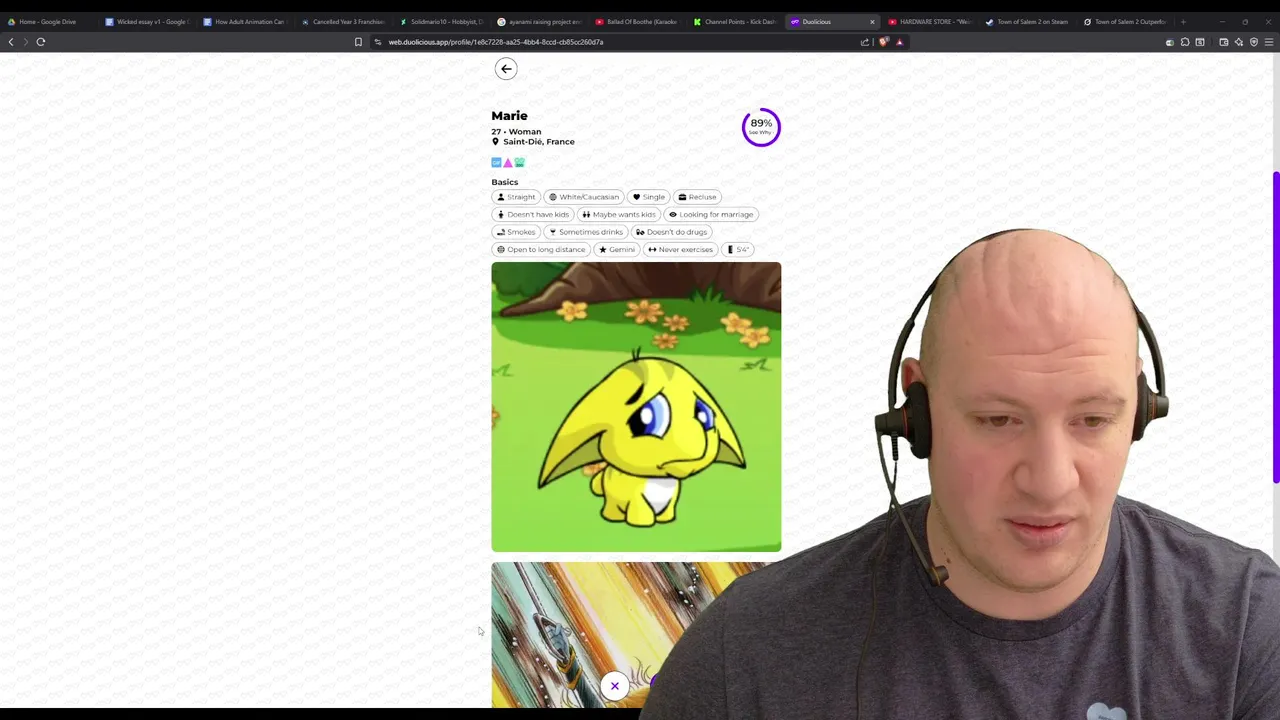
Task: Click the Open to long distance chip
Action: click(x=541, y=249)
